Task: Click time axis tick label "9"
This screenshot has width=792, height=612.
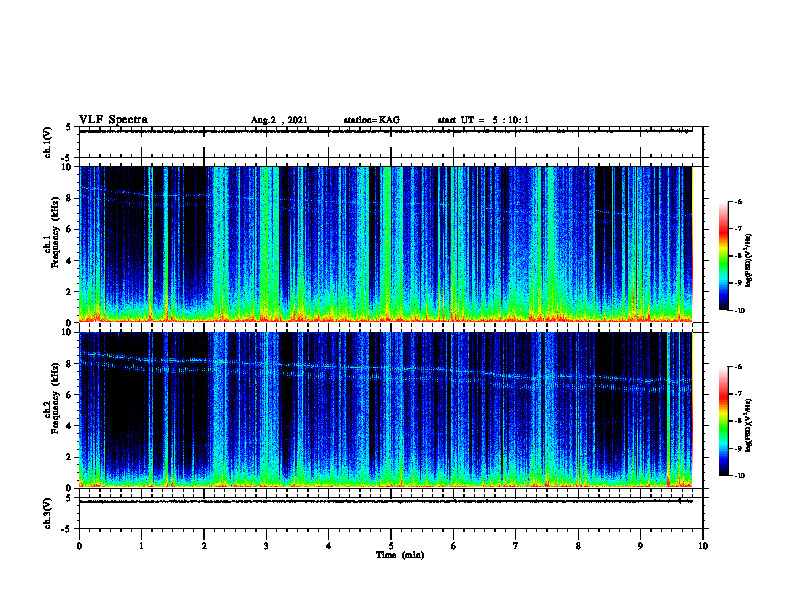Action: click(640, 546)
